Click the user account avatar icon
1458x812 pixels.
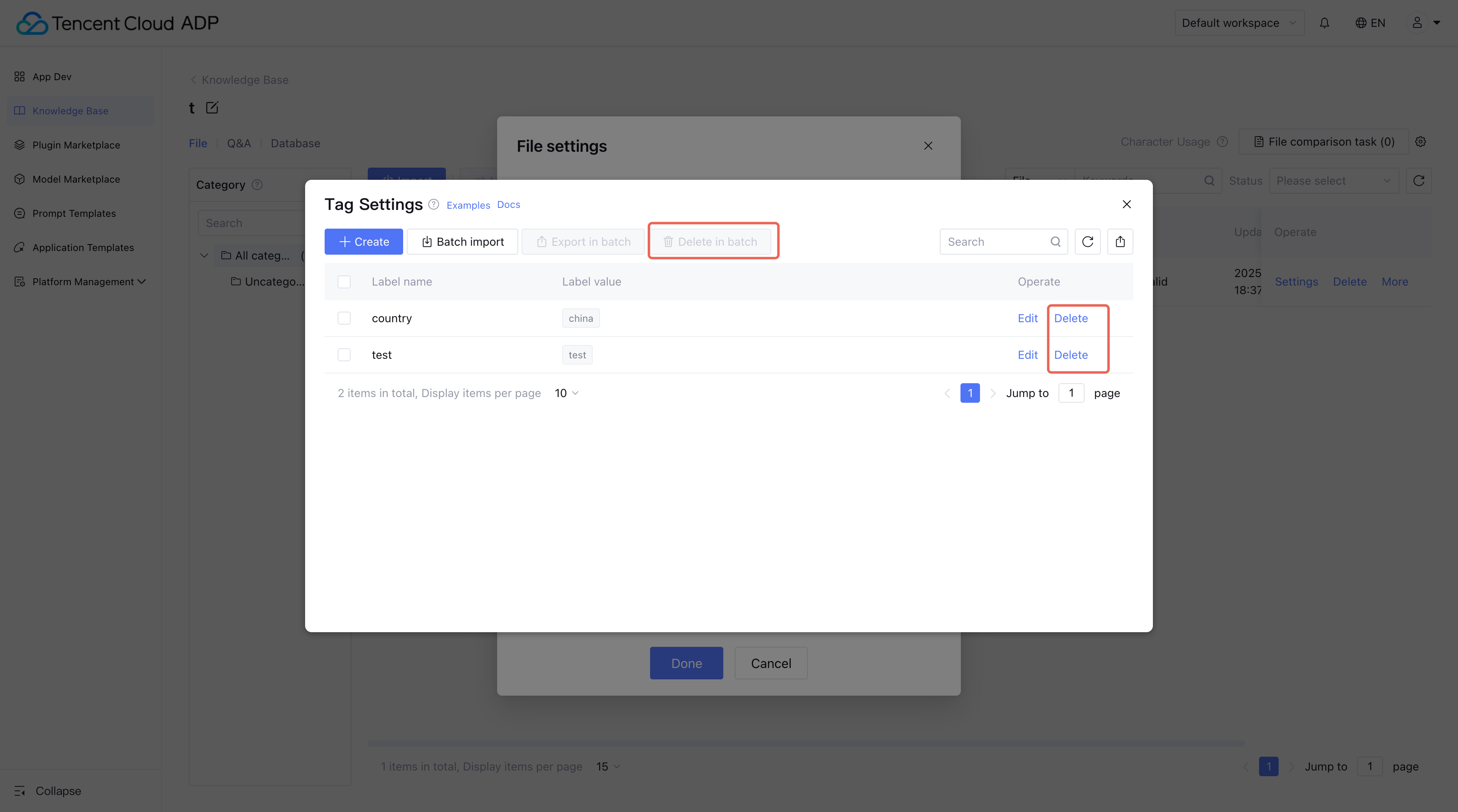(x=1417, y=23)
